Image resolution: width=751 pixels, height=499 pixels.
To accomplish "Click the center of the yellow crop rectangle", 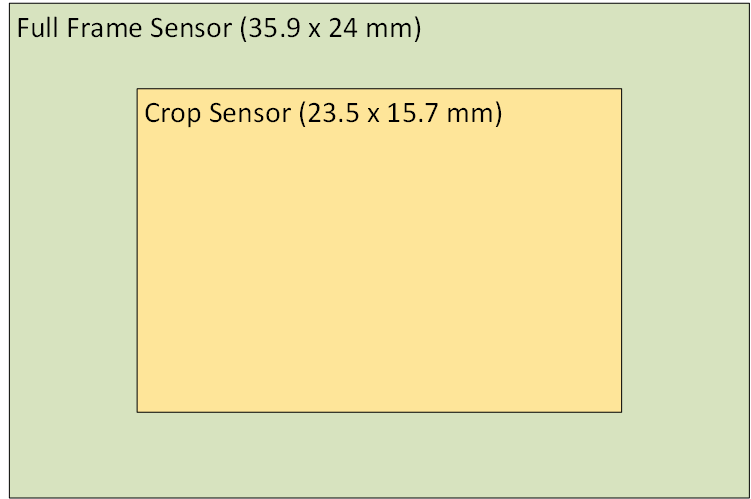I will 379,250.
